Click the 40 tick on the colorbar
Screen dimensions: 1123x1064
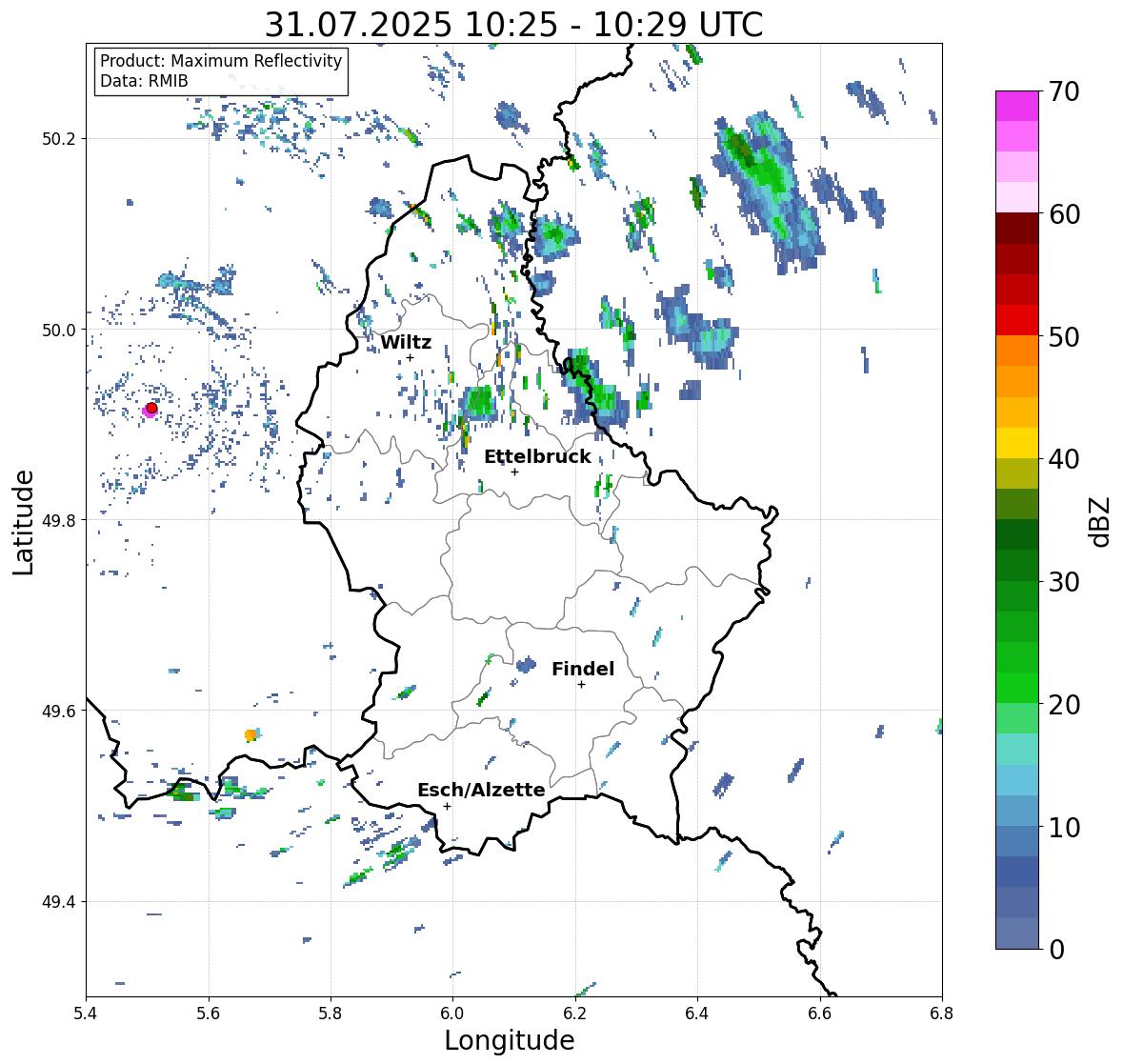(1064, 459)
